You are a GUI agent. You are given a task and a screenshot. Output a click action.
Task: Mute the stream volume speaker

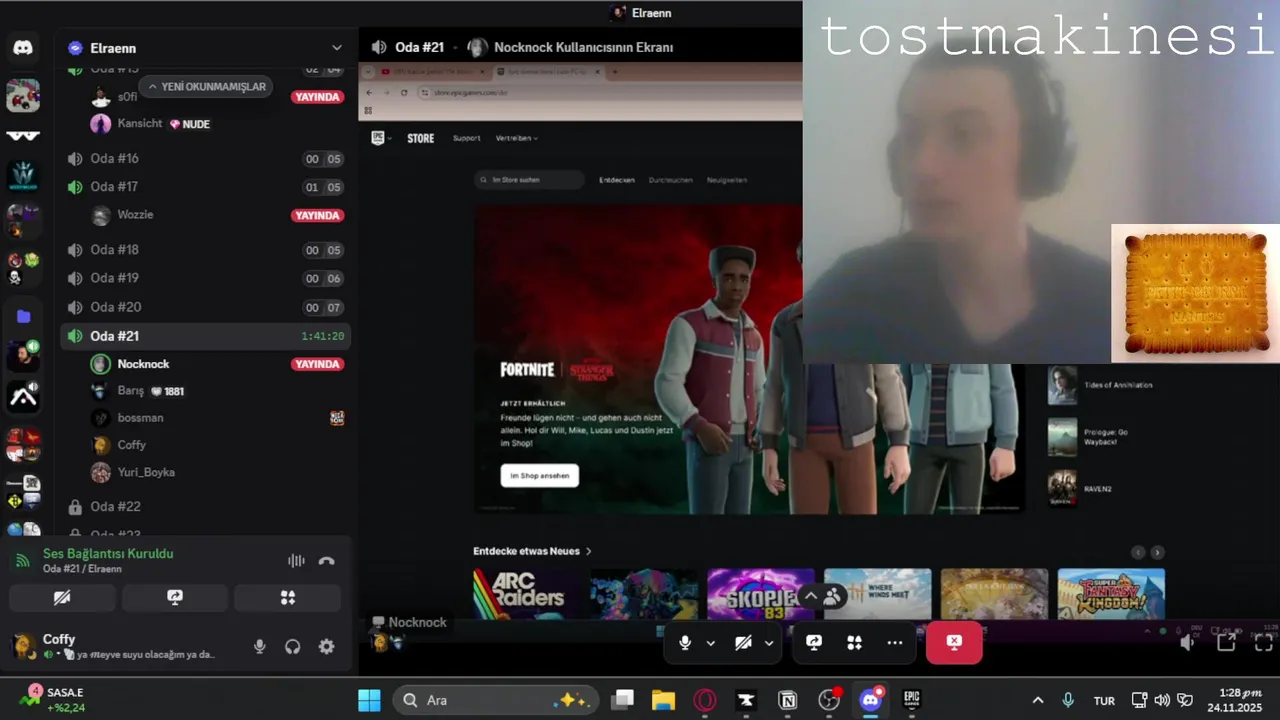point(1187,642)
